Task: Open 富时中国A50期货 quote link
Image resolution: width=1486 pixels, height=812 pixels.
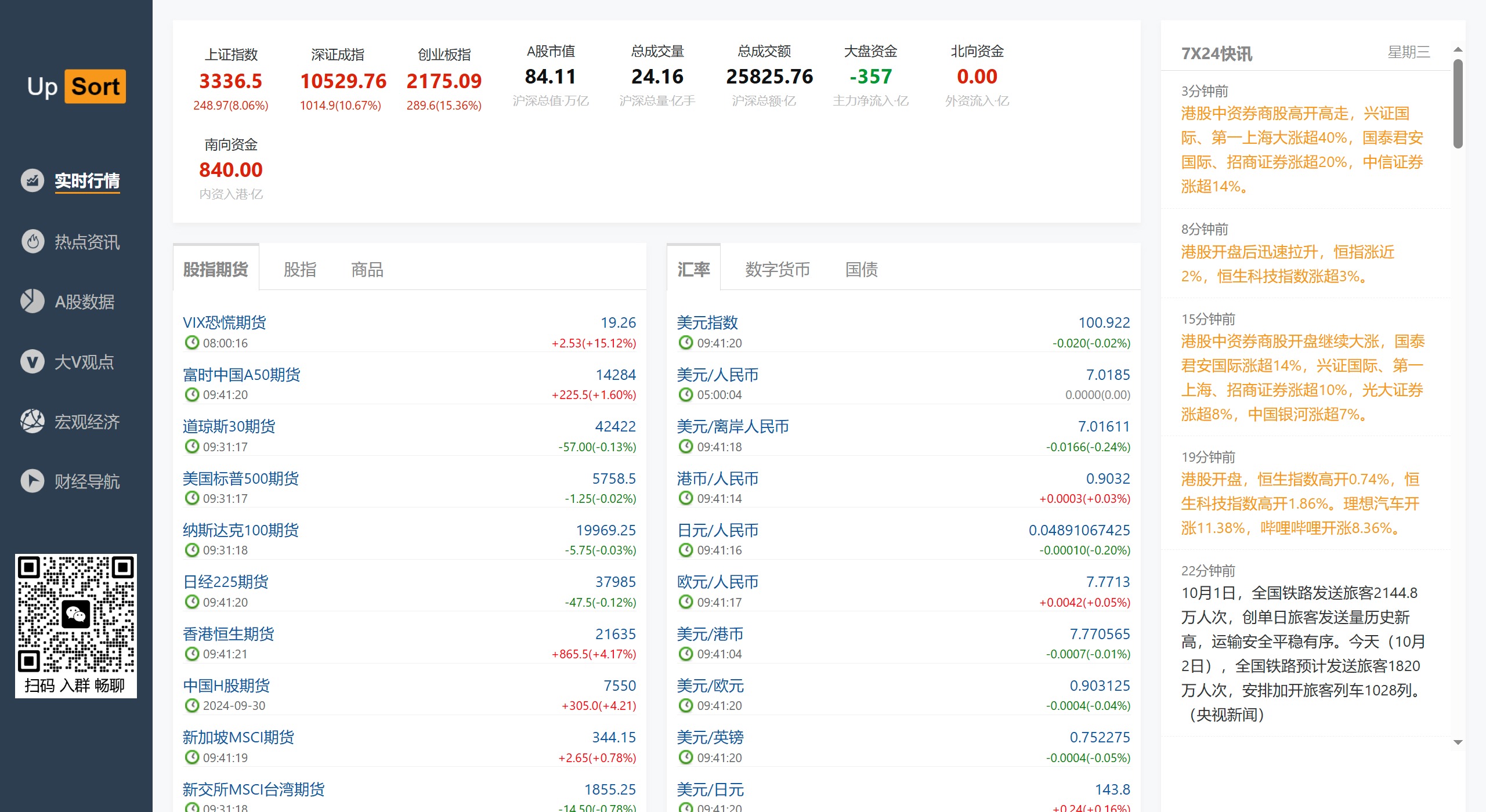Action: (241, 375)
